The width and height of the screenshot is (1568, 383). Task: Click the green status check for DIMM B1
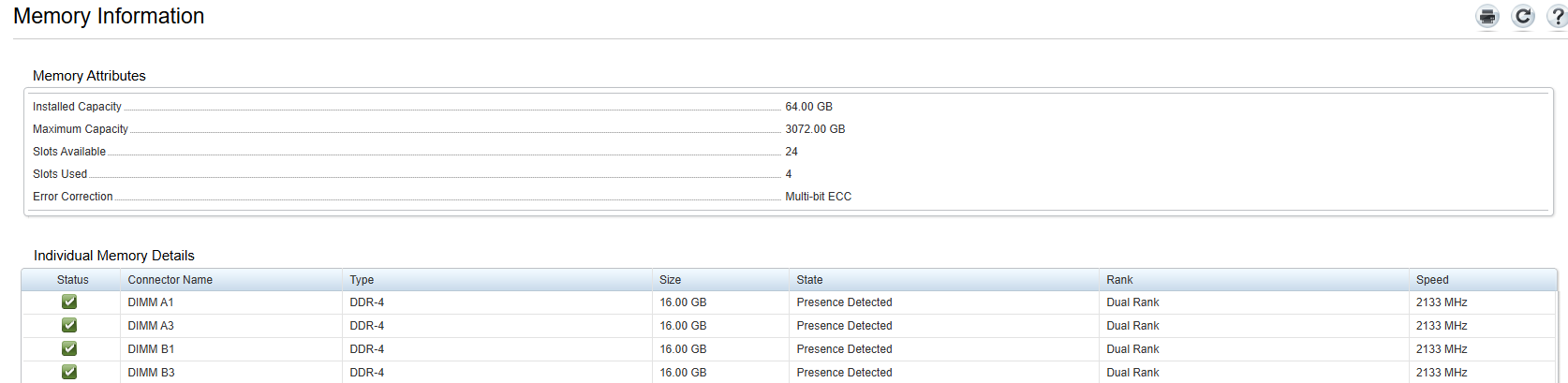69,348
